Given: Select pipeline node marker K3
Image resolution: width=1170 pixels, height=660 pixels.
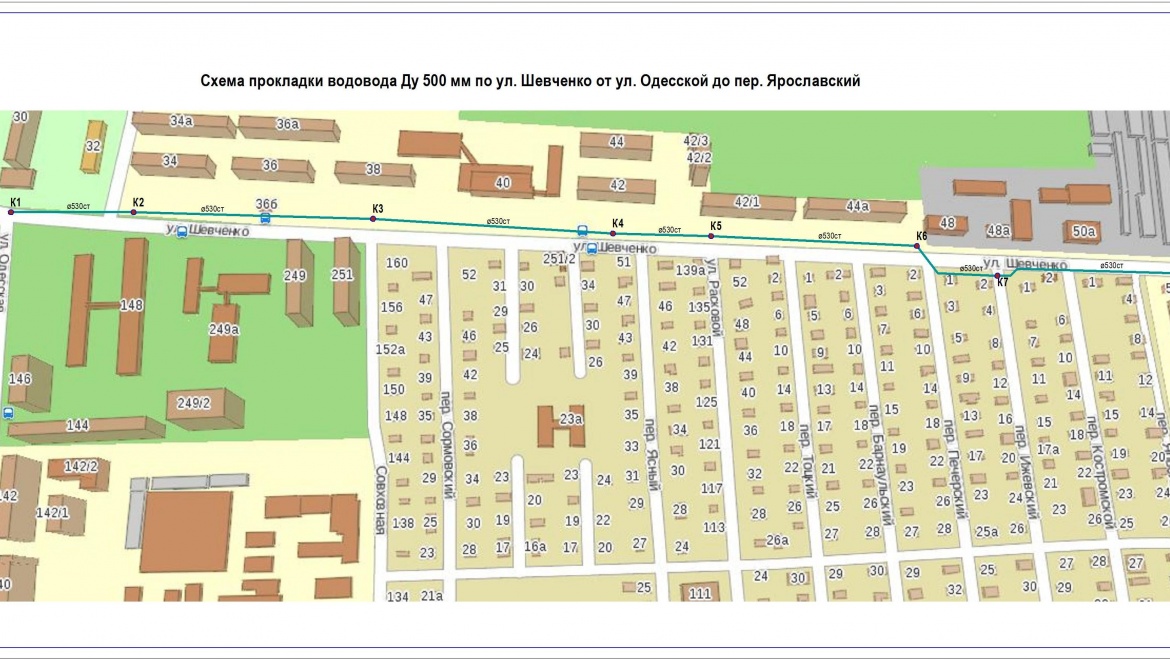Looking at the screenshot, I should pos(373,218).
